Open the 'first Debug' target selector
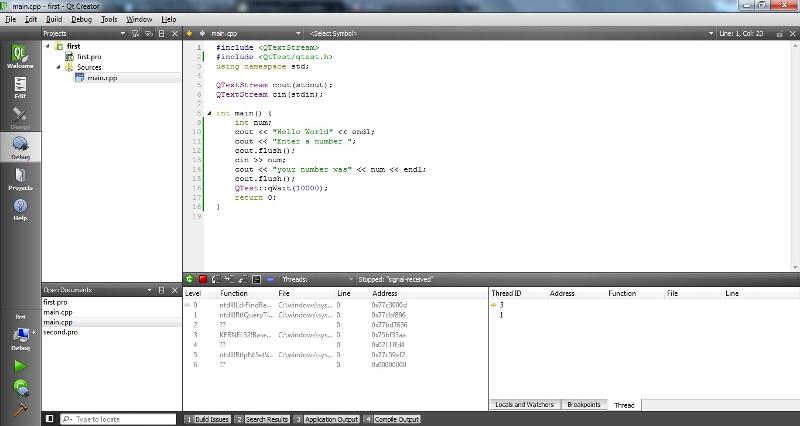800x426 pixels. [20, 332]
